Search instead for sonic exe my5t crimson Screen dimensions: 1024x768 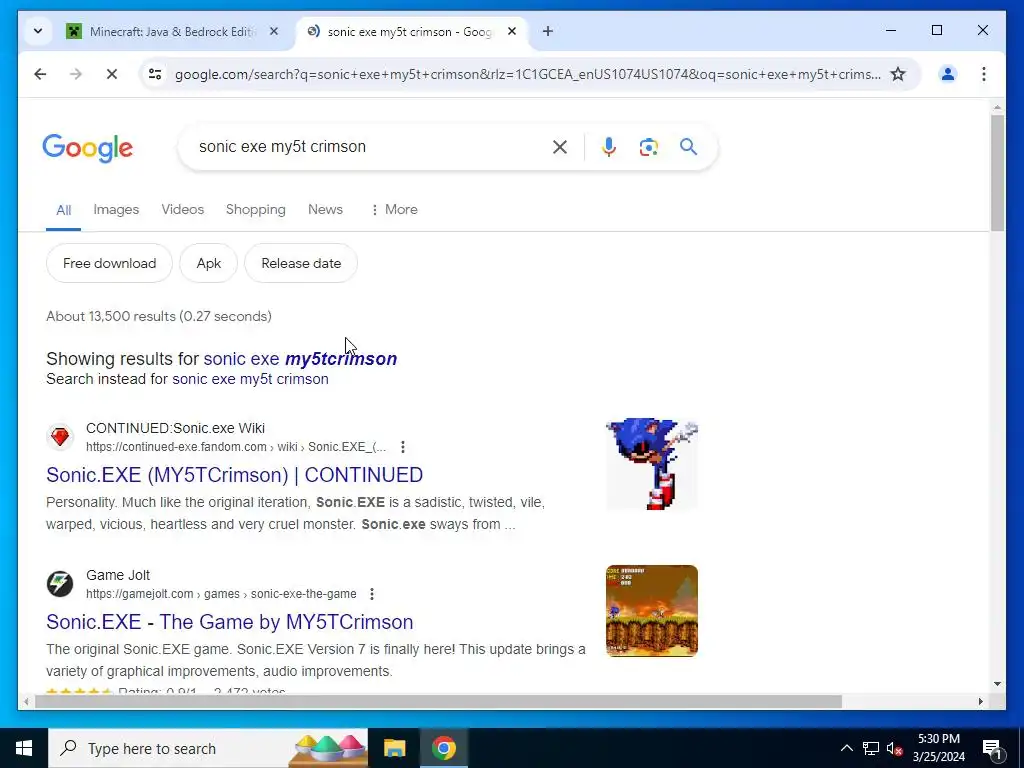[x=250, y=379]
